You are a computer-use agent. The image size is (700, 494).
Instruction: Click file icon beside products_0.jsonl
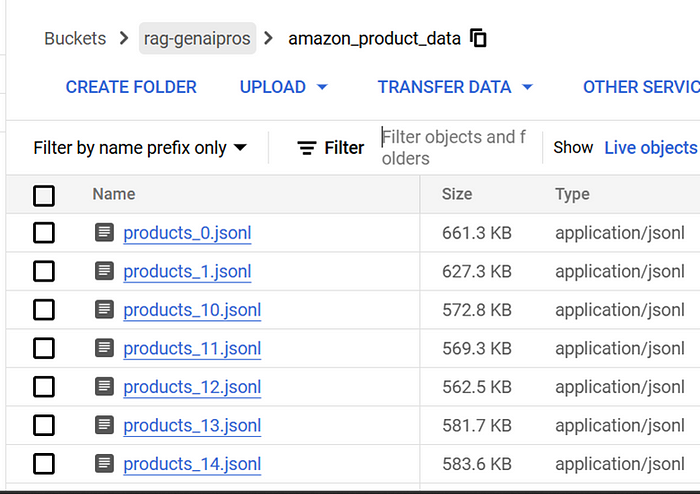(x=104, y=233)
